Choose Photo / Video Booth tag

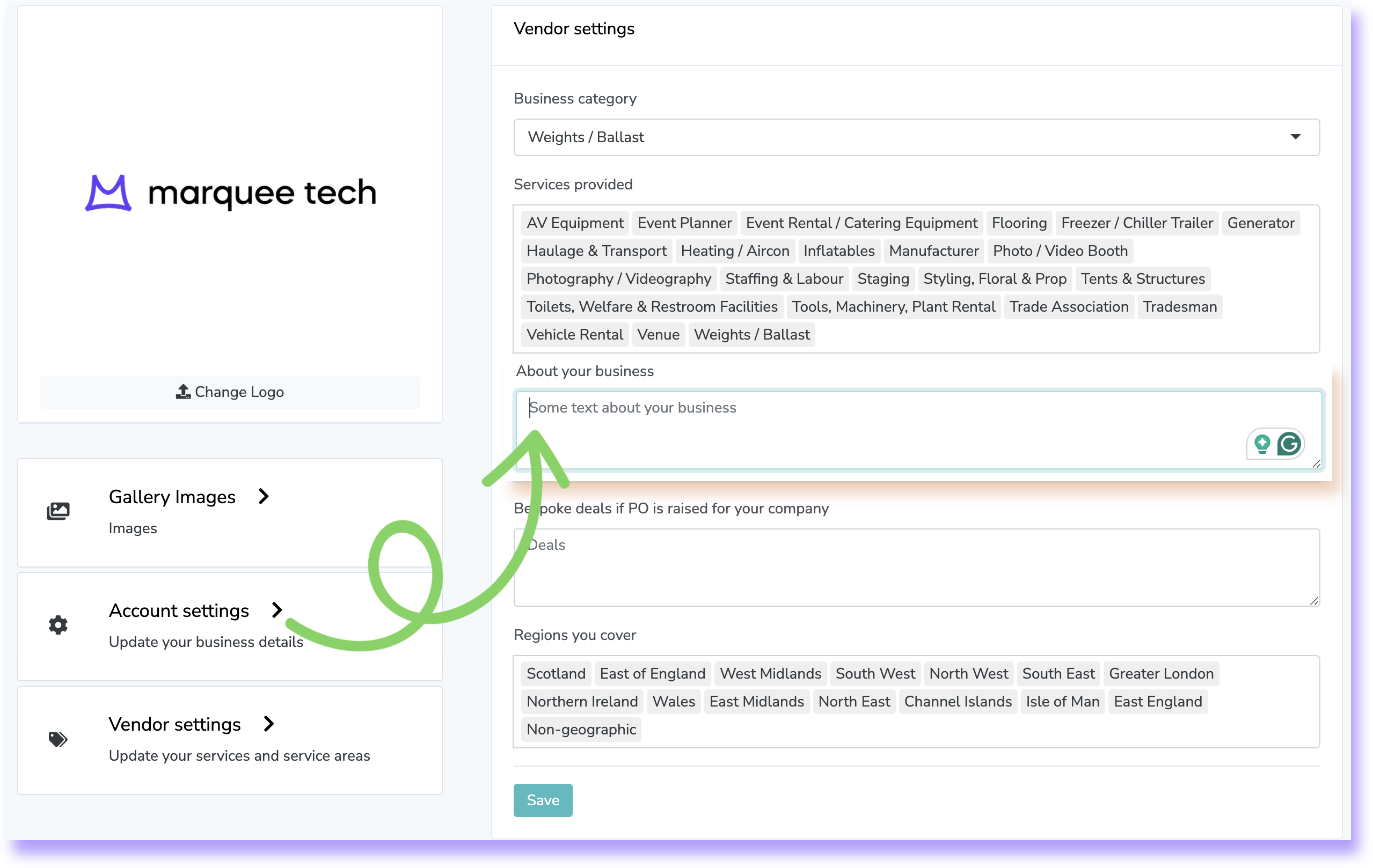[1060, 251]
